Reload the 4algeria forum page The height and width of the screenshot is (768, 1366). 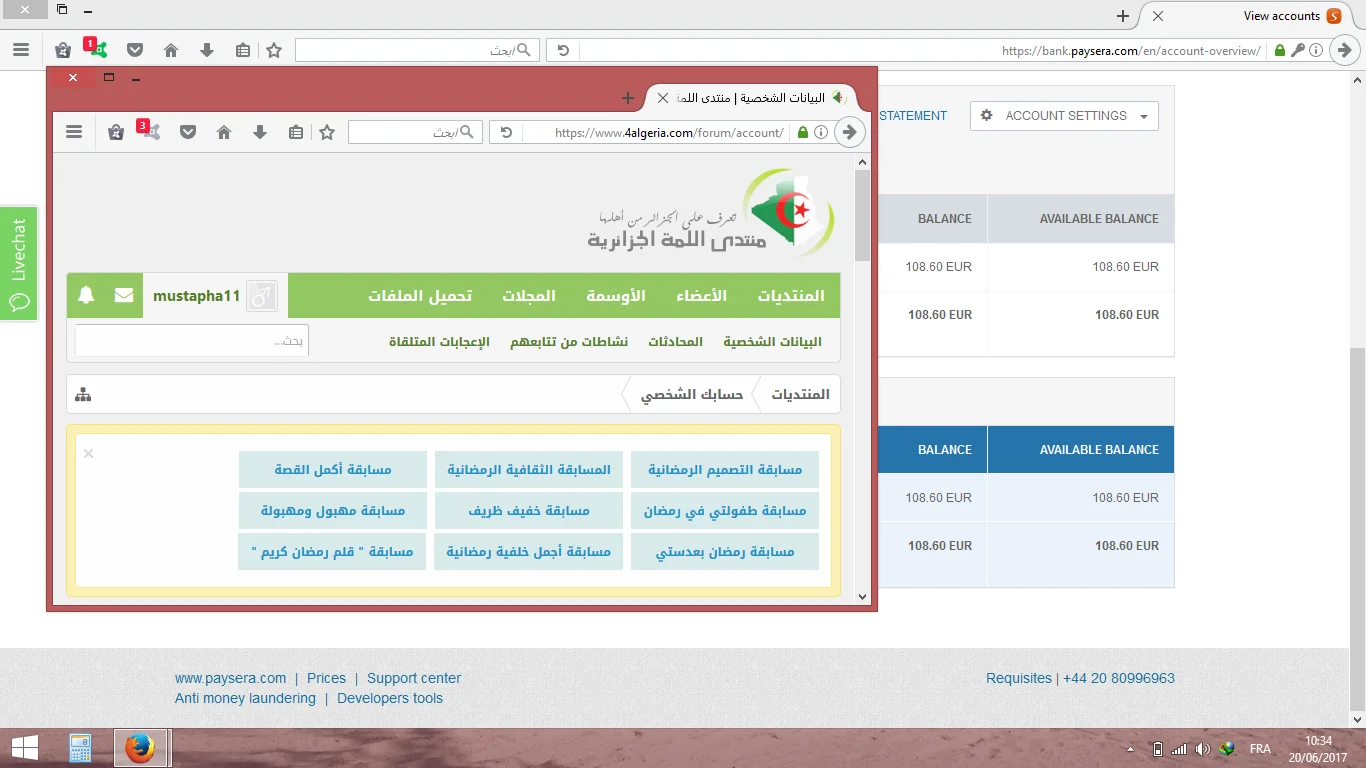(506, 132)
